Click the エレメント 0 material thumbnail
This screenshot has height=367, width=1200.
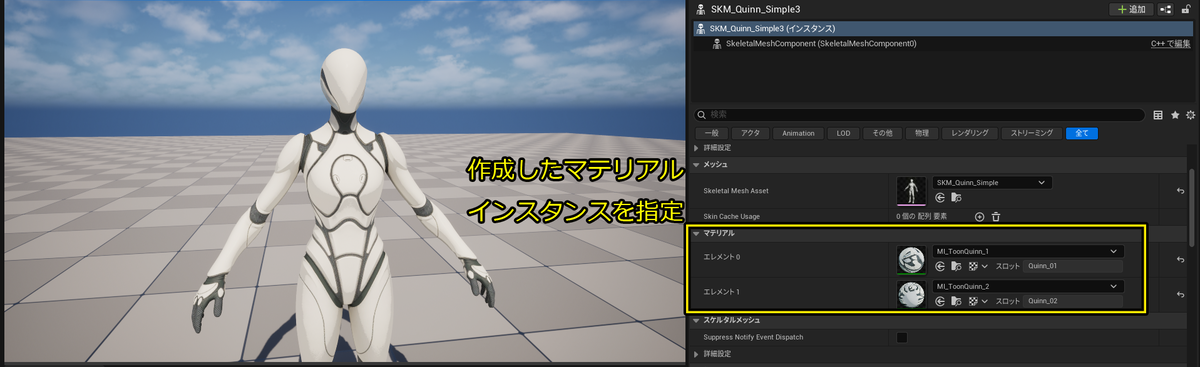(912, 259)
